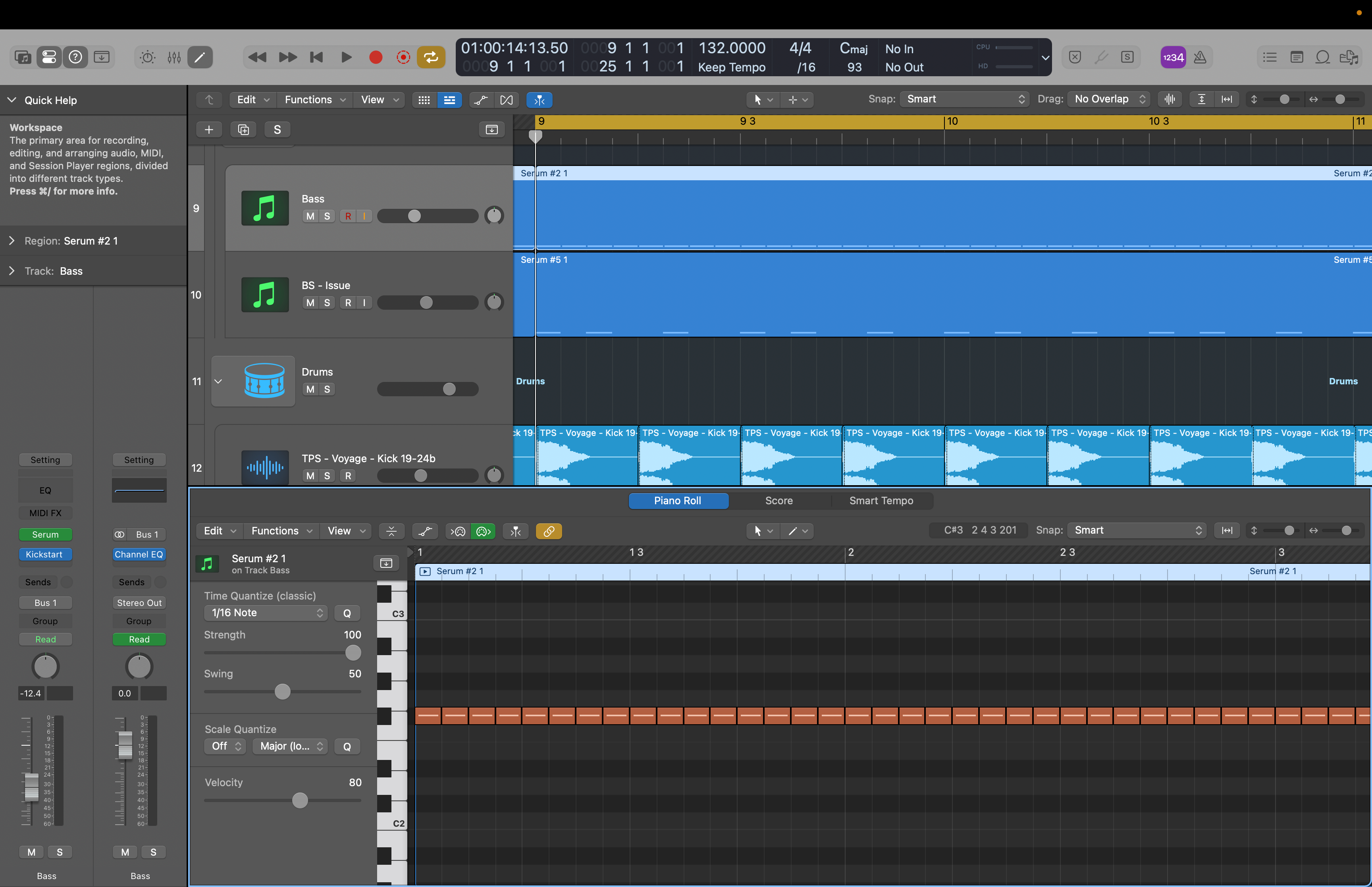The height and width of the screenshot is (887, 1372).
Task: Click the Record button in transport
Action: [x=376, y=57]
